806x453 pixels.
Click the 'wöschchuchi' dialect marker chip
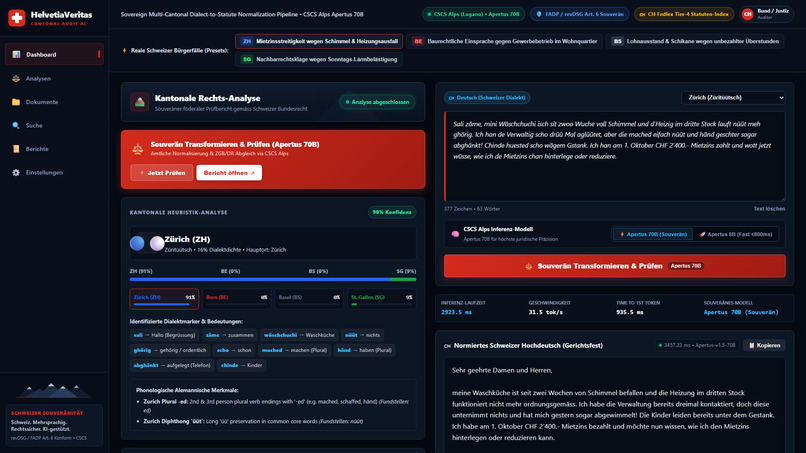pos(299,335)
